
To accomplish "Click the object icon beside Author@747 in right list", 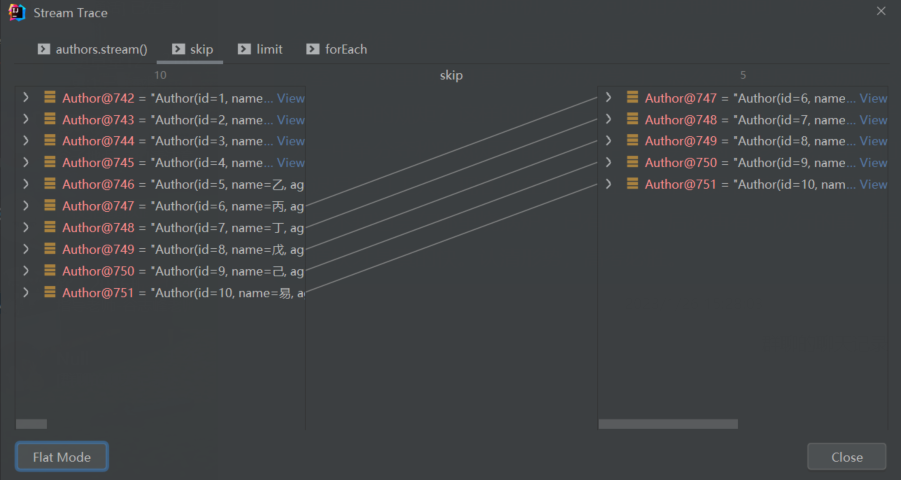I will pyautogui.click(x=632, y=98).
